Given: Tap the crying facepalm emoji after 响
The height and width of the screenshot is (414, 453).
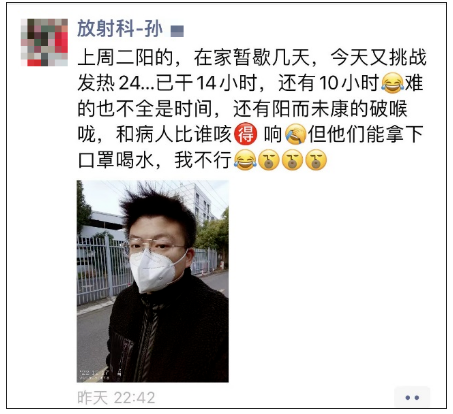Looking at the screenshot, I should pos(295,134).
